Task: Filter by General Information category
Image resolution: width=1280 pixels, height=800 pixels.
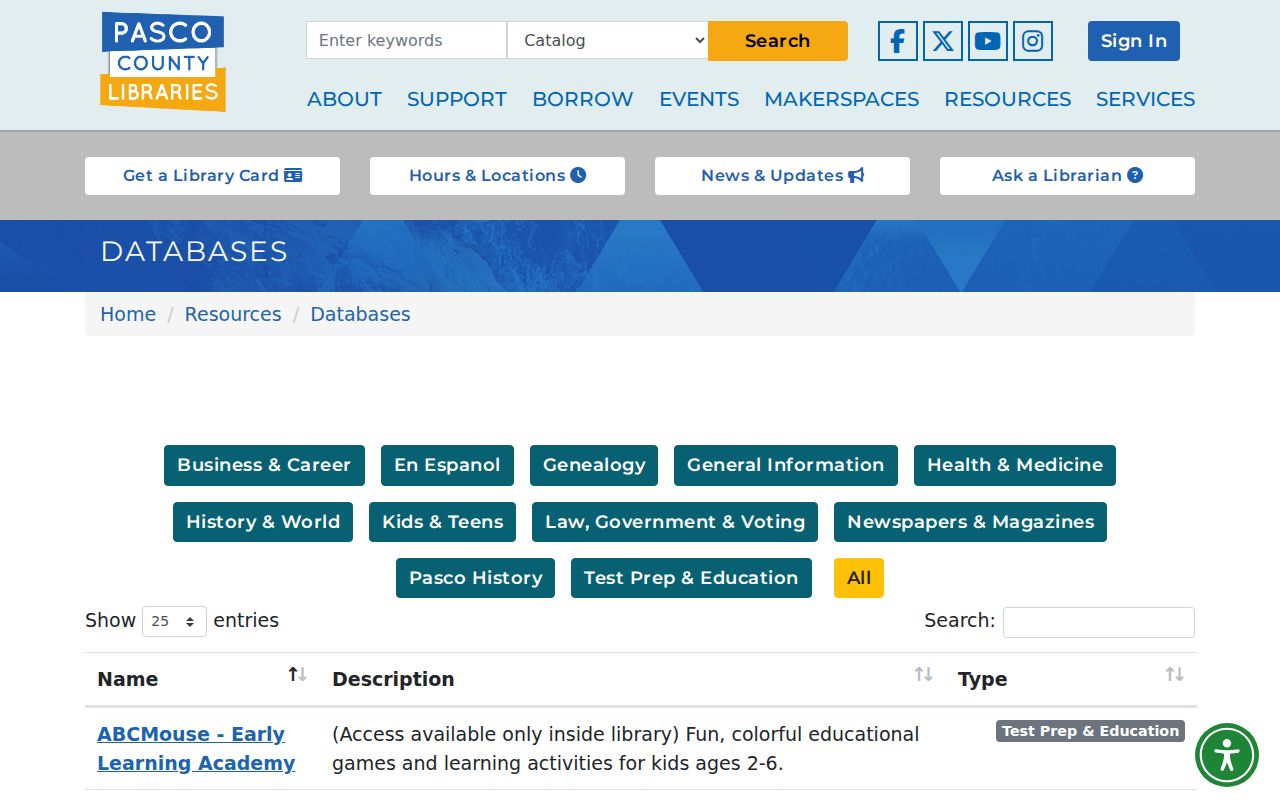Action: (786, 465)
